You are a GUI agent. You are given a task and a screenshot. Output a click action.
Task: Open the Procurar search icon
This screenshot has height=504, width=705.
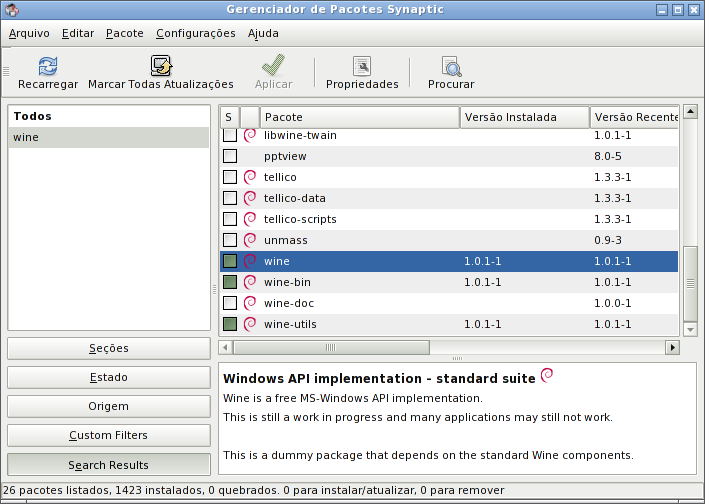[451, 66]
